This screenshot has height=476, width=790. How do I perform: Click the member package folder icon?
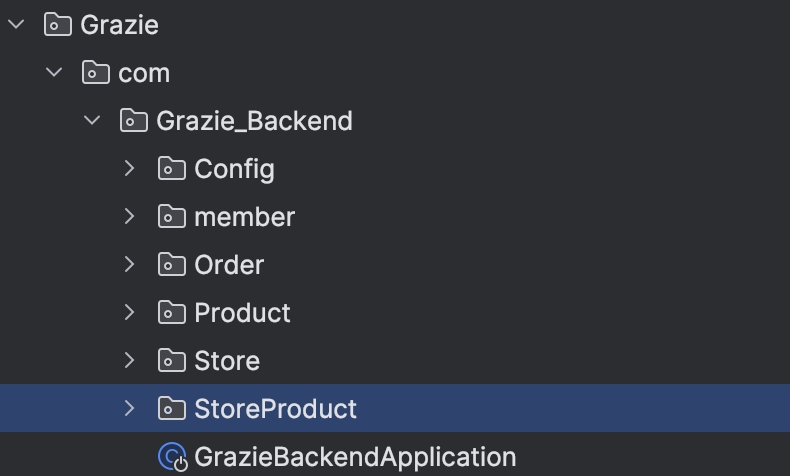point(172,217)
